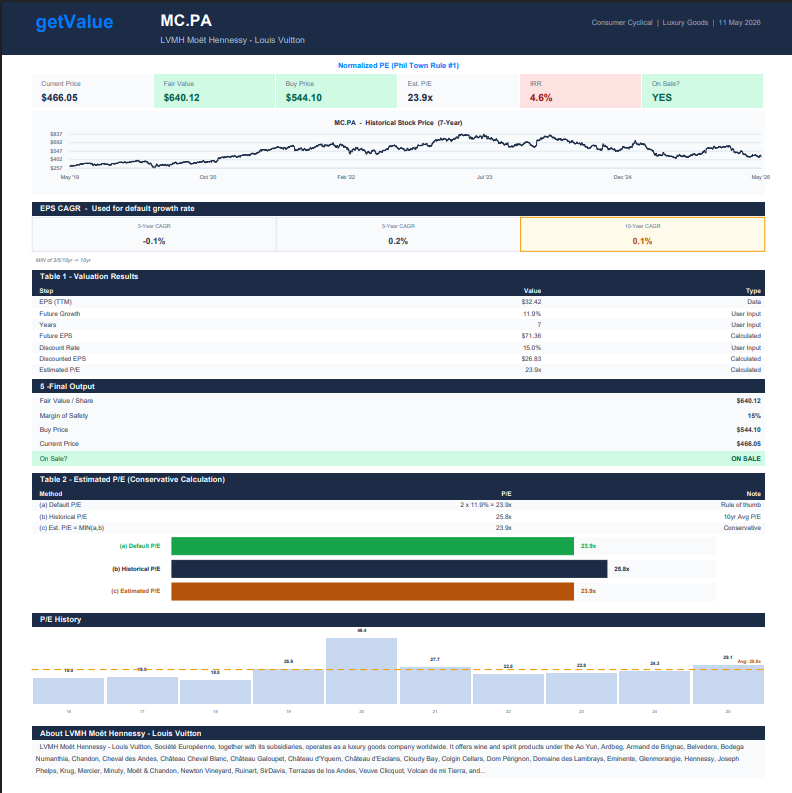Click the Future Growth value 11.9%

coord(532,314)
